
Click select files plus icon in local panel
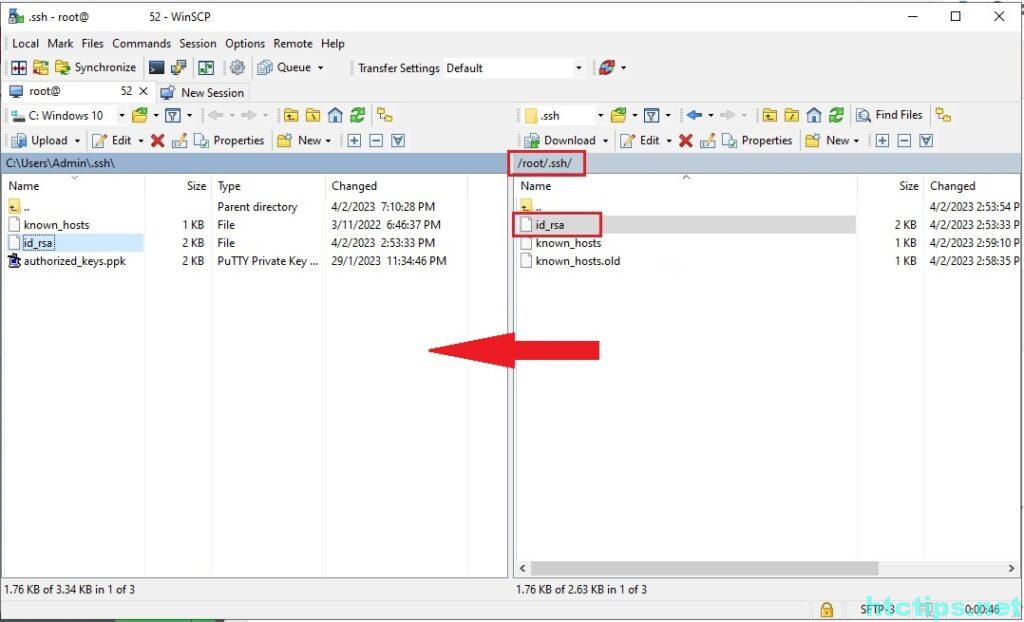pos(354,140)
